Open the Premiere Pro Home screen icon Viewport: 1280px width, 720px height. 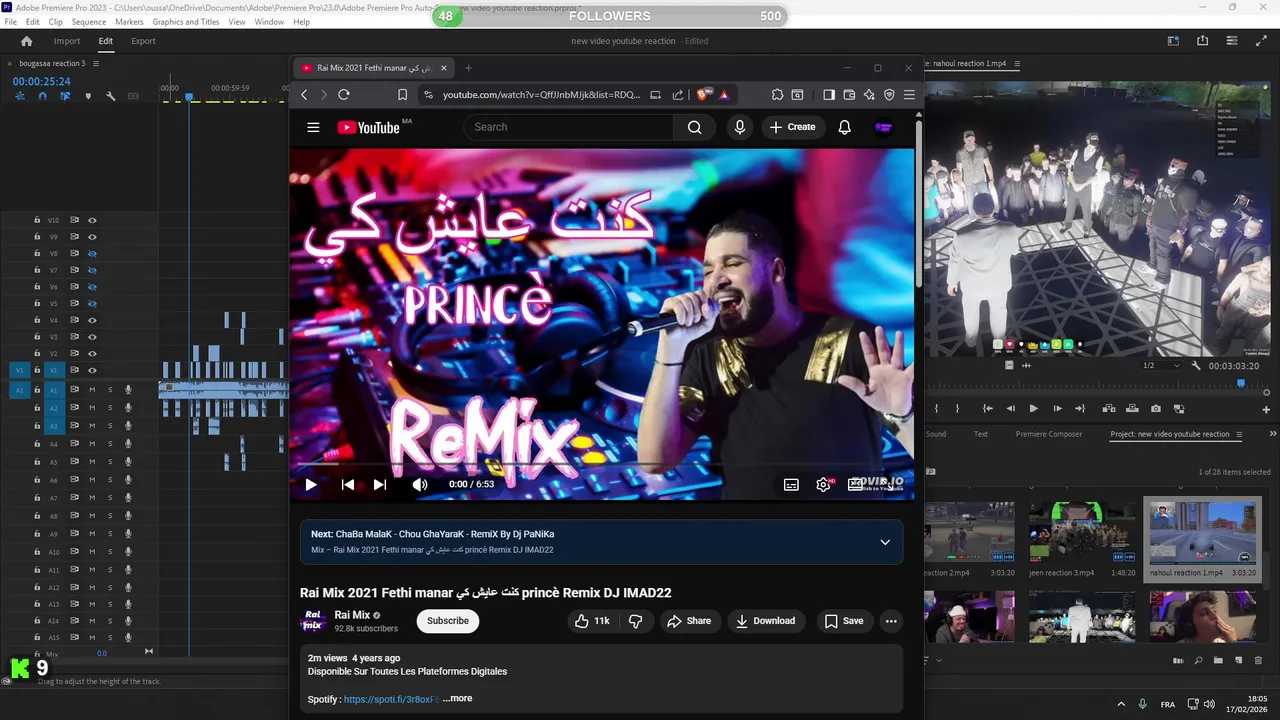click(x=27, y=41)
